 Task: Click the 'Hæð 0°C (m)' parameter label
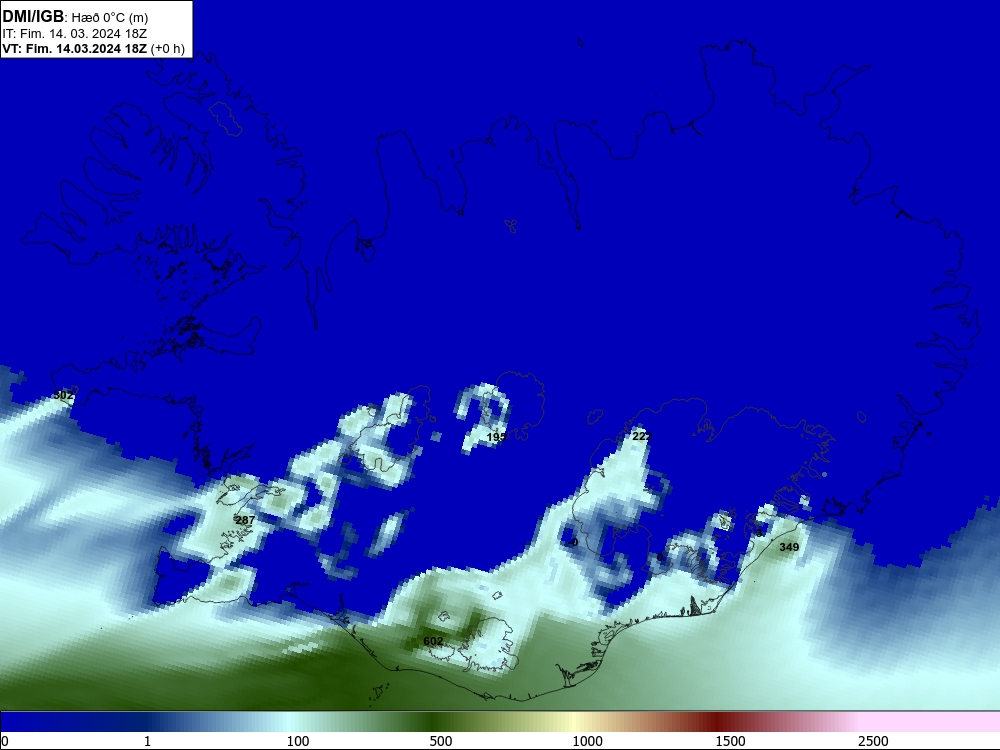click(x=110, y=17)
